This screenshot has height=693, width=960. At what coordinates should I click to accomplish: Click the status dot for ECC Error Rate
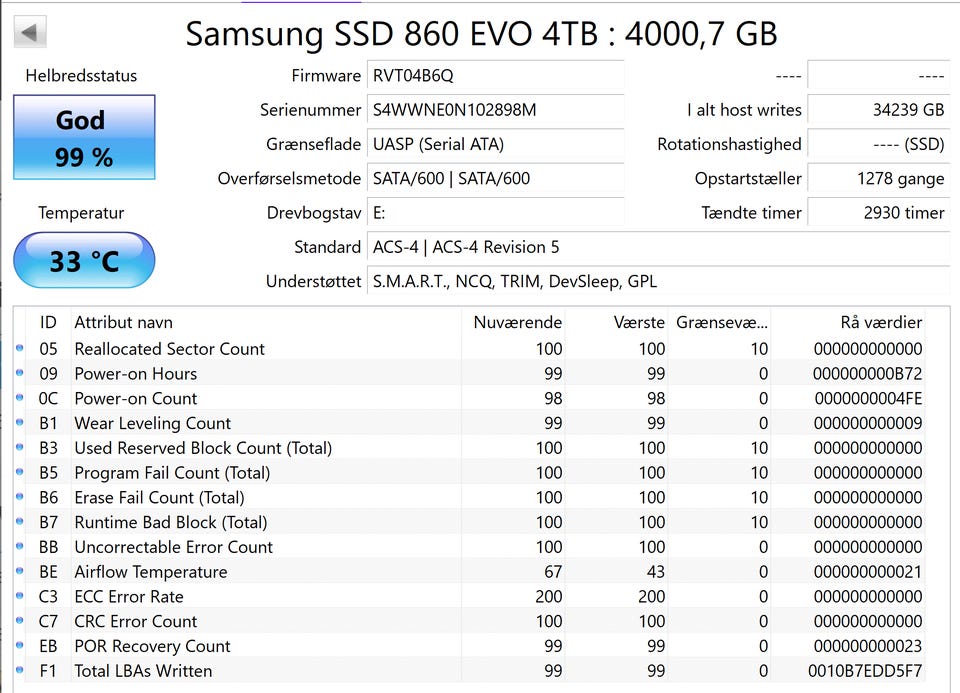click(20, 596)
